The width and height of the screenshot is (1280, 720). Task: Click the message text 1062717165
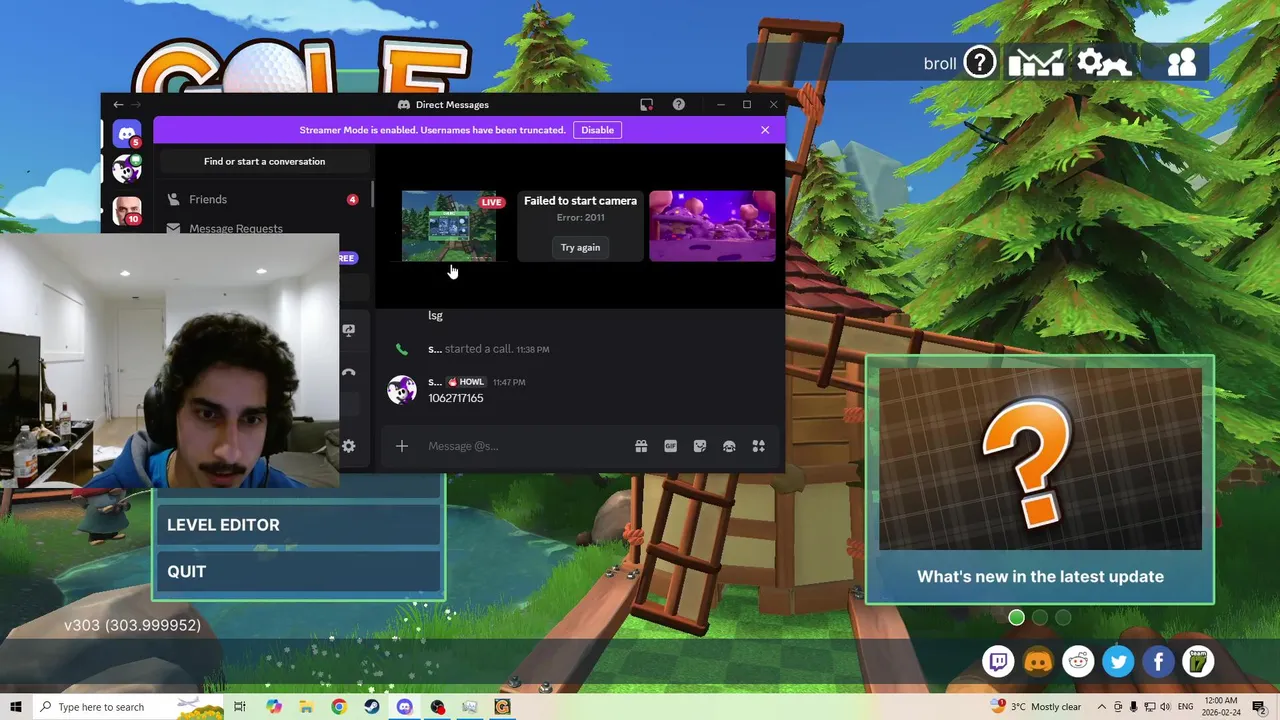tap(456, 398)
